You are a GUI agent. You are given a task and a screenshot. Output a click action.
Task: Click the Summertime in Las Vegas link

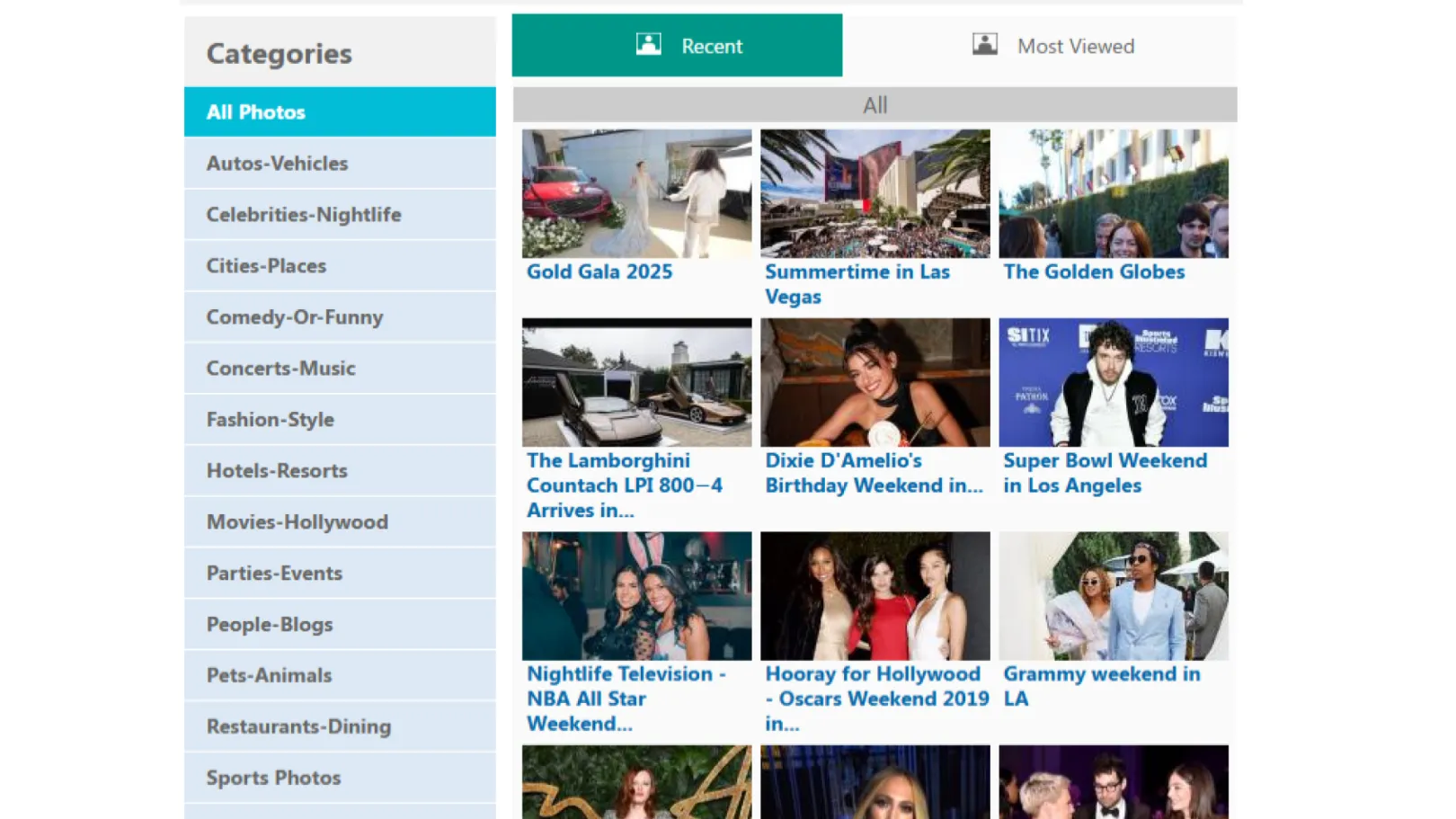tap(857, 284)
